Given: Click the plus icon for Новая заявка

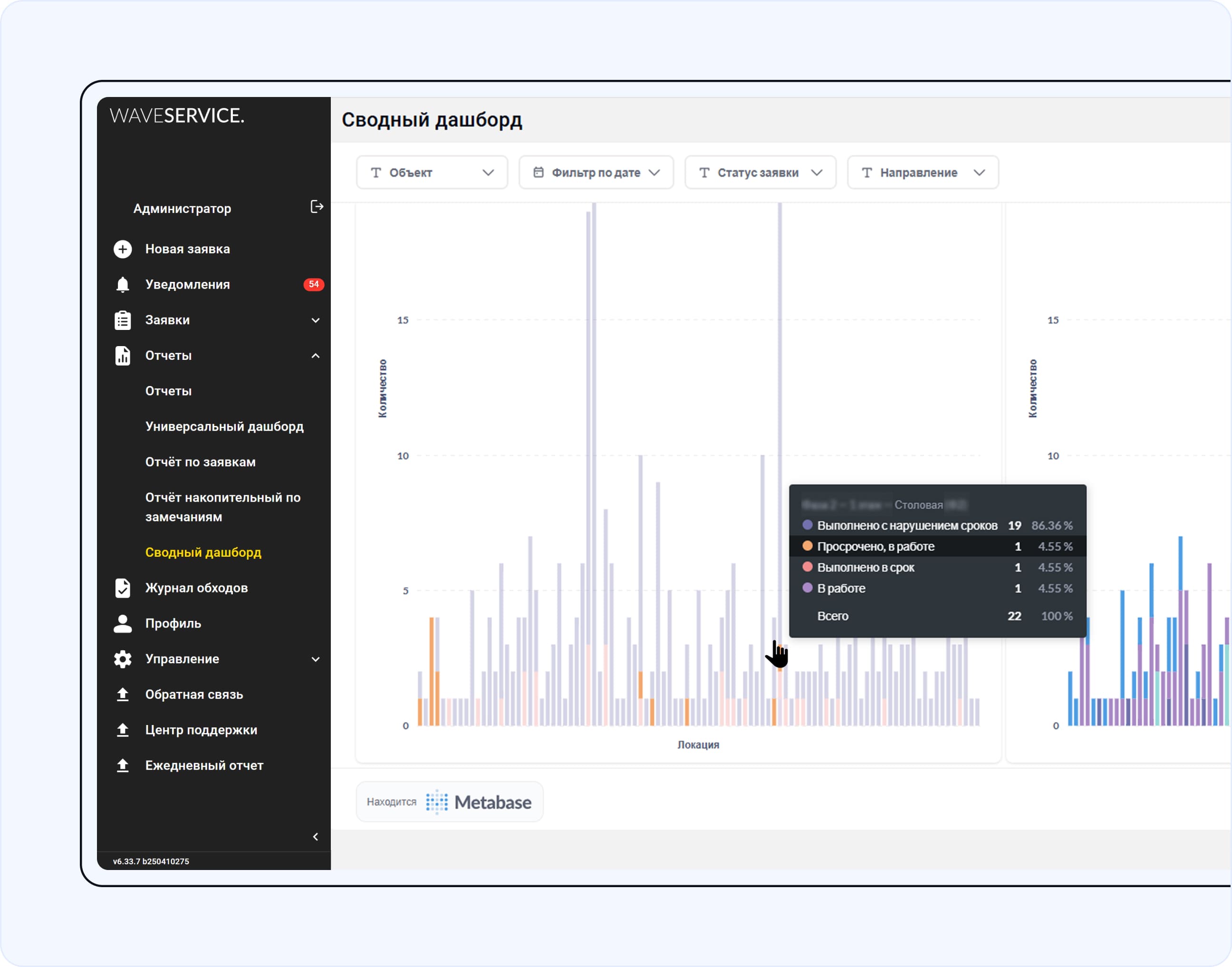Looking at the screenshot, I should click(x=123, y=249).
